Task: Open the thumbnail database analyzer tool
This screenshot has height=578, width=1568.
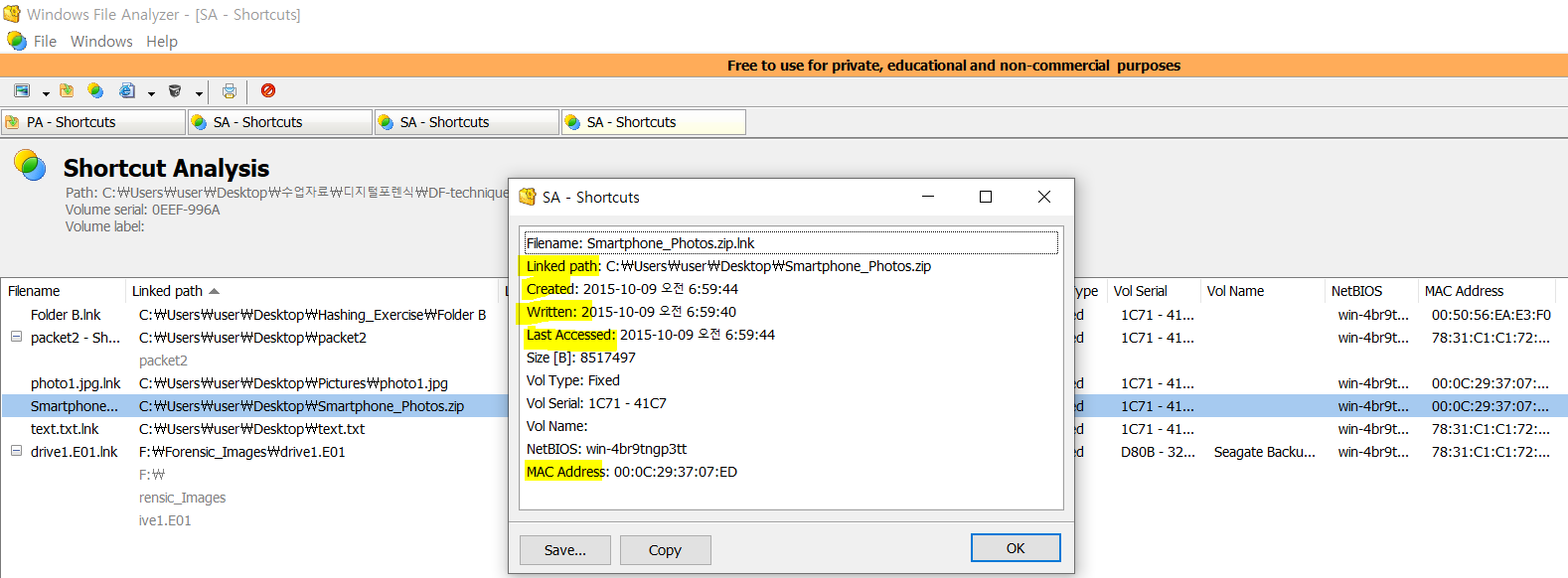Action: coord(22,90)
